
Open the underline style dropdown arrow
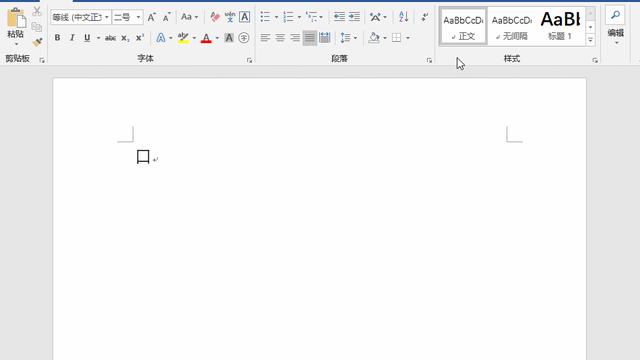(x=98, y=38)
